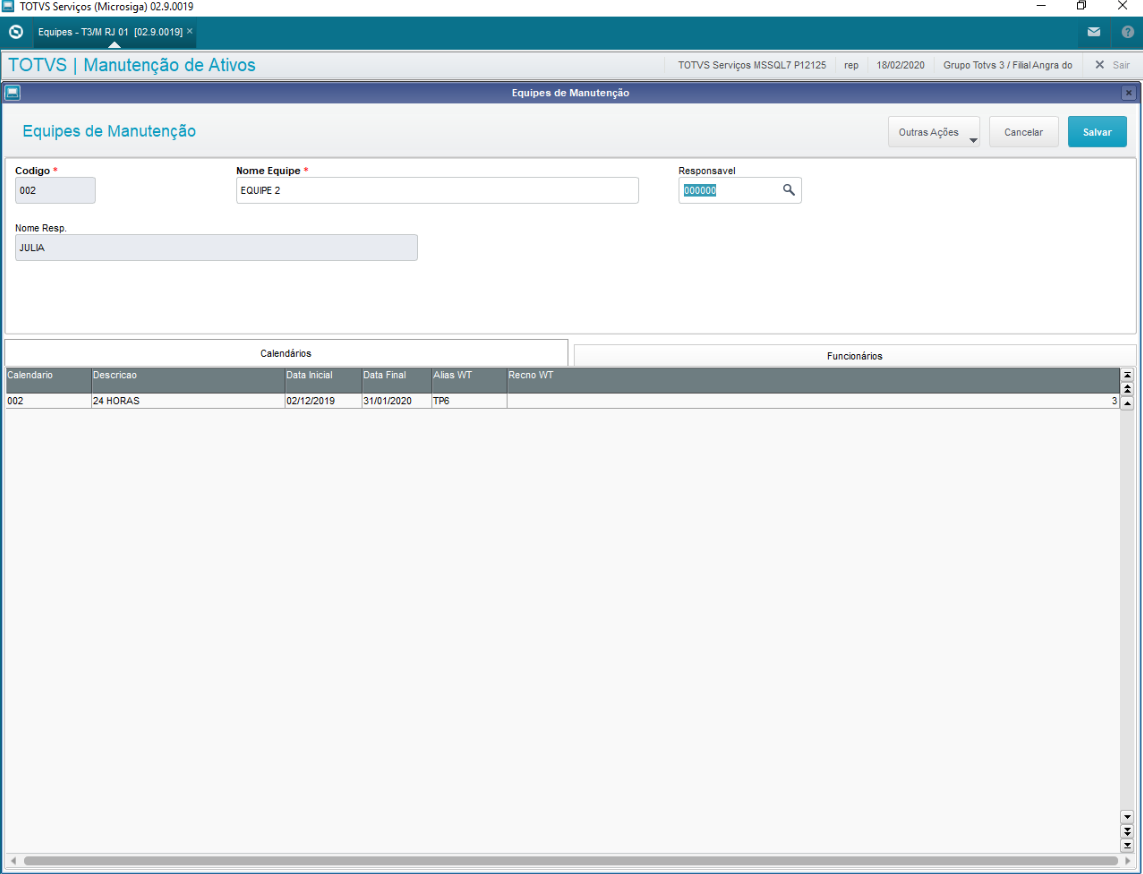The width and height of the screenshot is (1143, 874).
Task: Click the Nome Resp. field showing JULIA
Action: 216,247
